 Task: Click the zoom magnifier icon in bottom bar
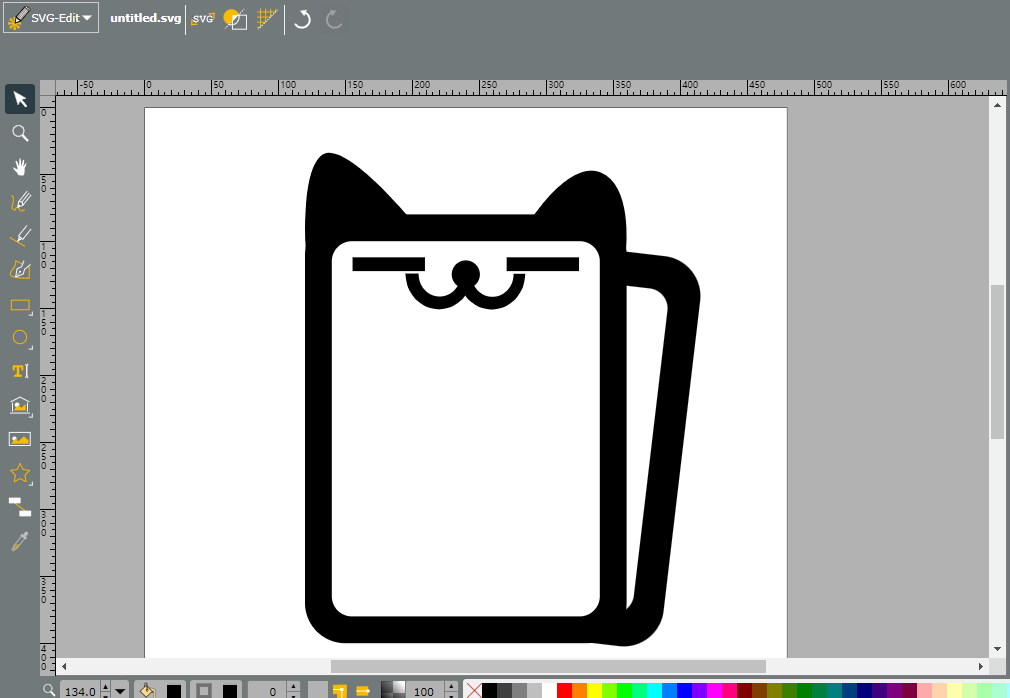tap(49, 690)
